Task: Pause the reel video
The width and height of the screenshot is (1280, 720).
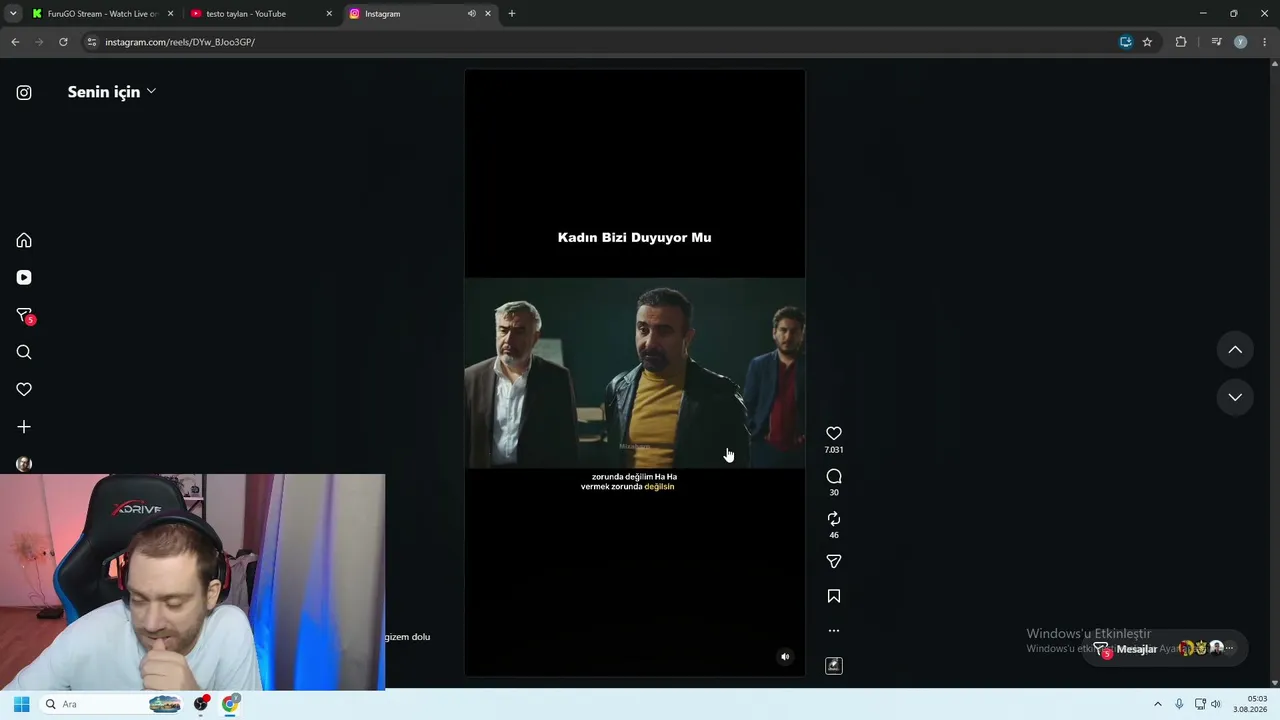Action: click(x=635, y=372)
